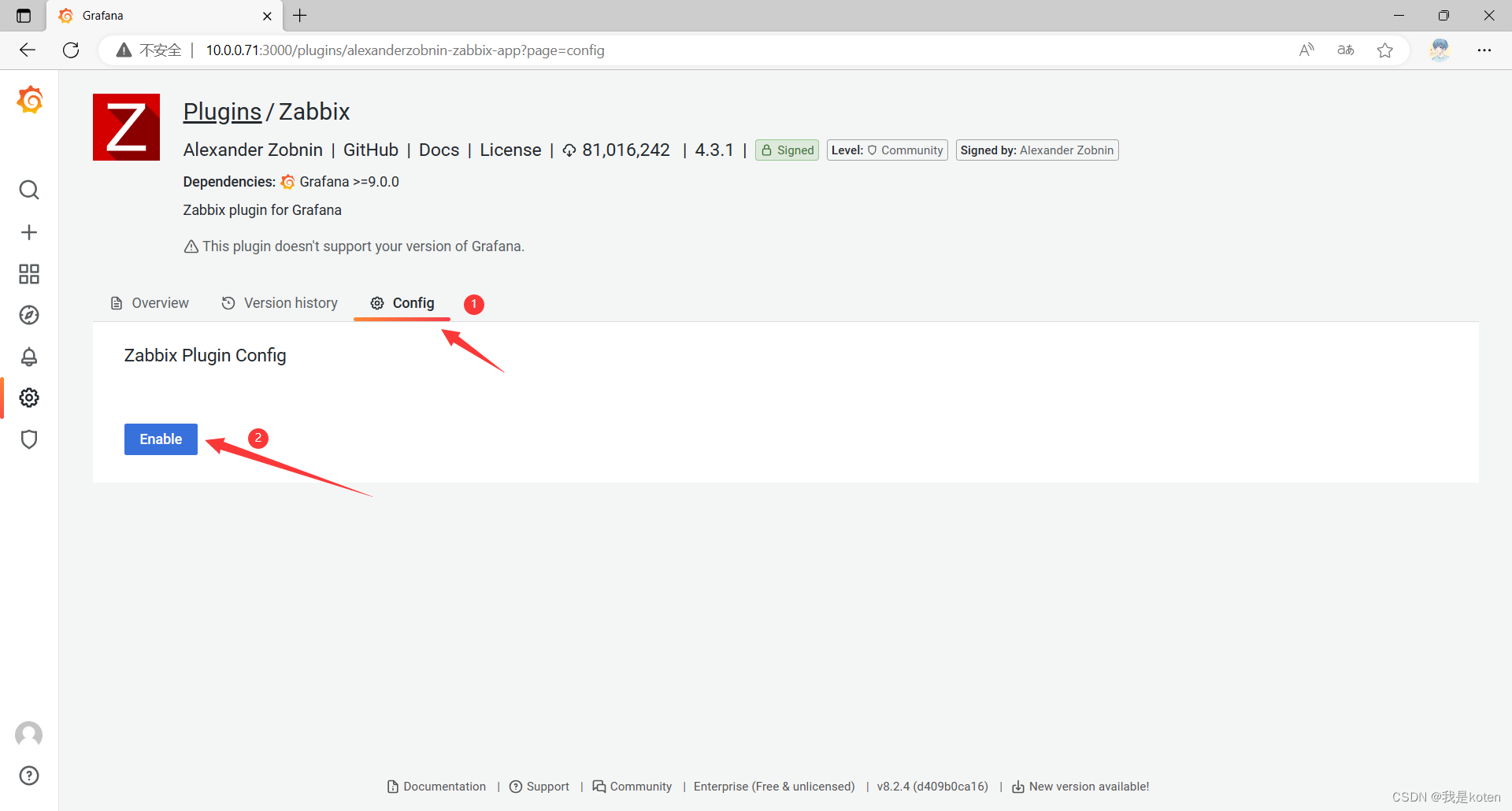
Task: Open the Server Admin shield icon
Action: click(29, 439)
